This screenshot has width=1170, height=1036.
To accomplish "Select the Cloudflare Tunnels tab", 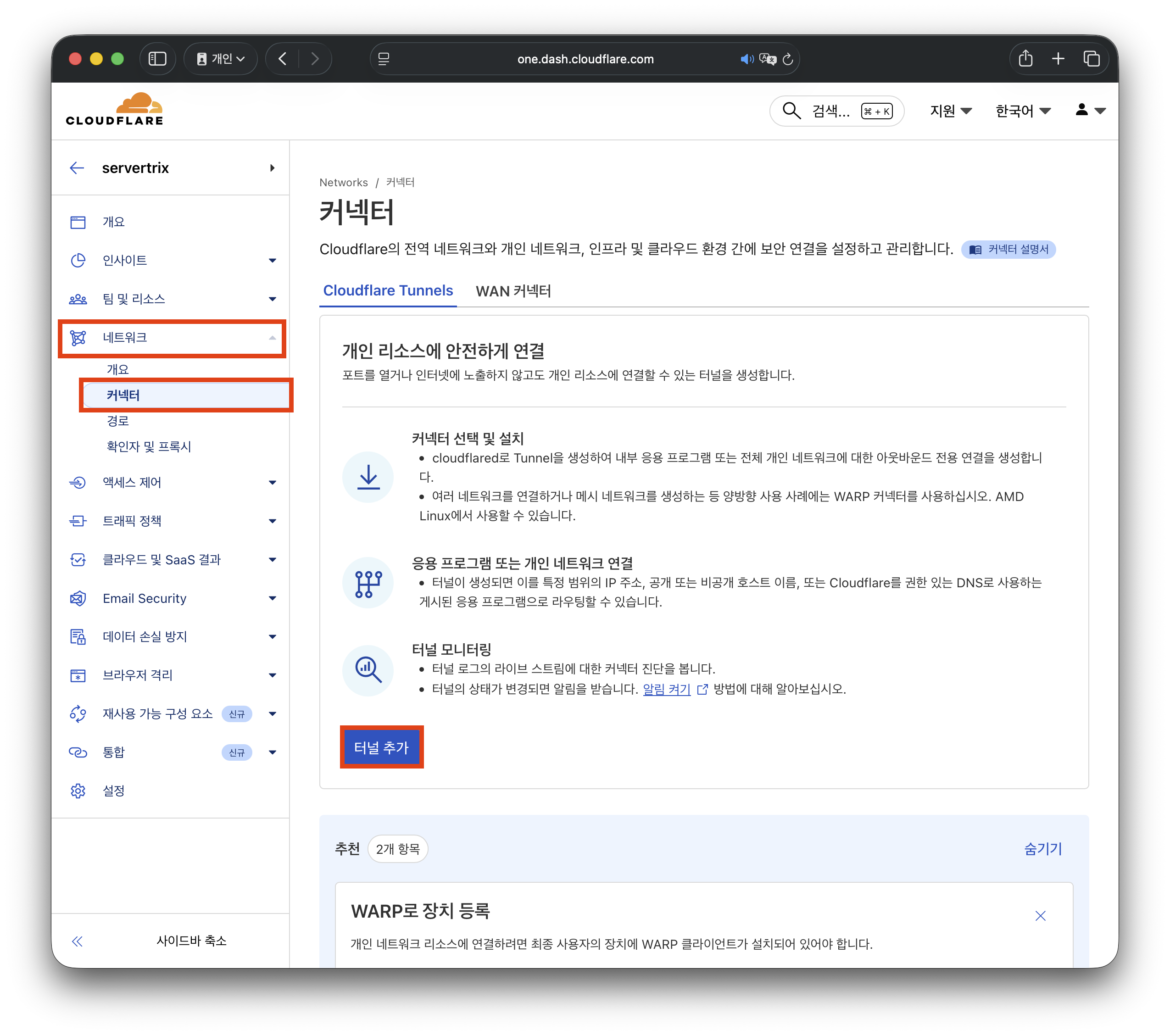I will point(388,291).
